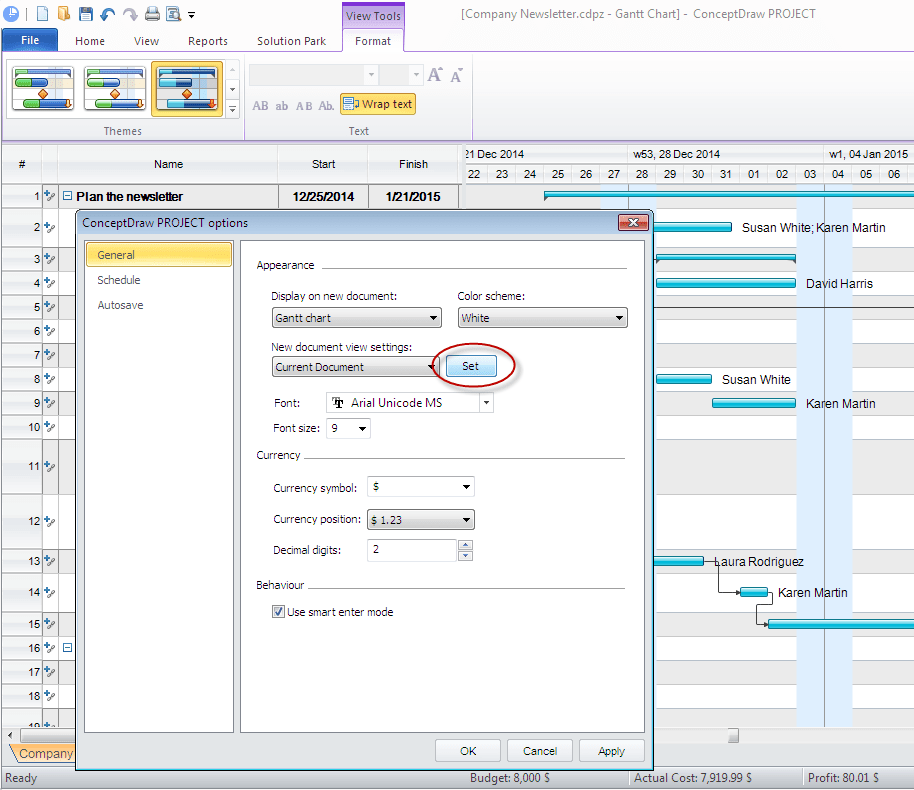Viewport: 914px width, 790px height.
Task: Click the Apply button
Action: pyautogui.click(x=611, y=751)
